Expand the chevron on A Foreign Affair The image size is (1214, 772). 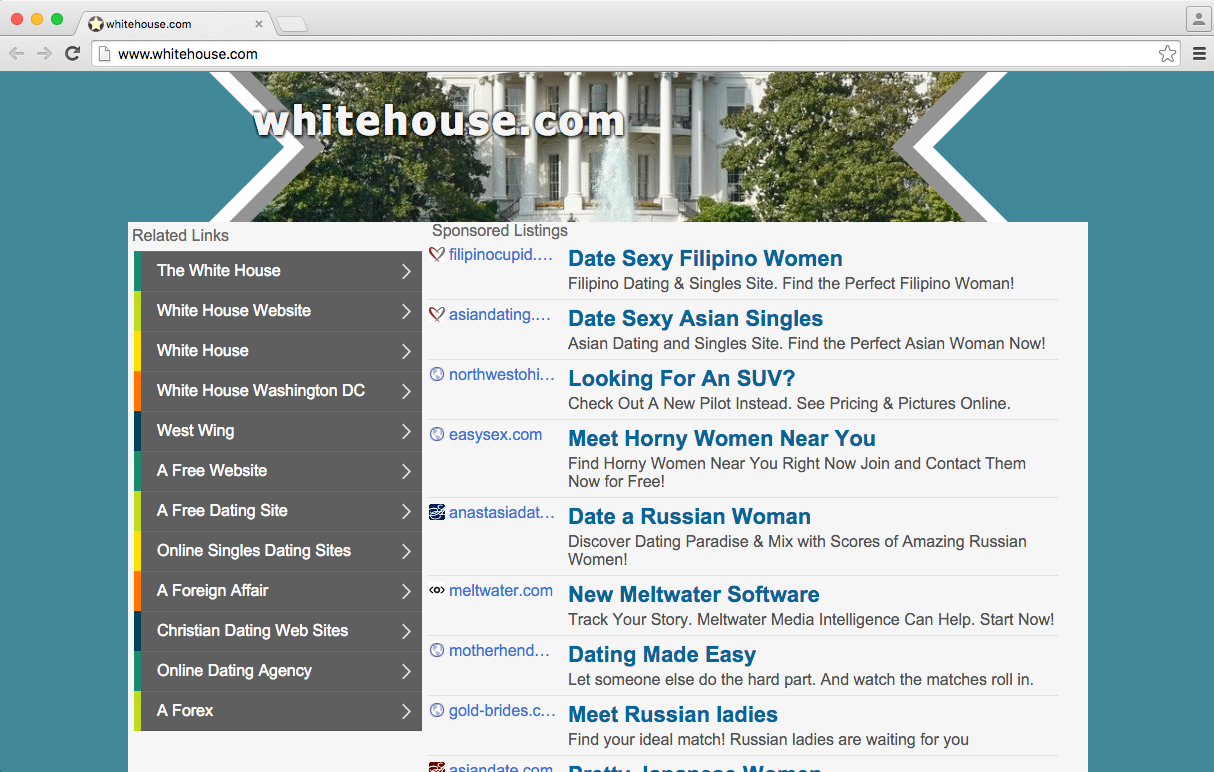click(406, 591)
